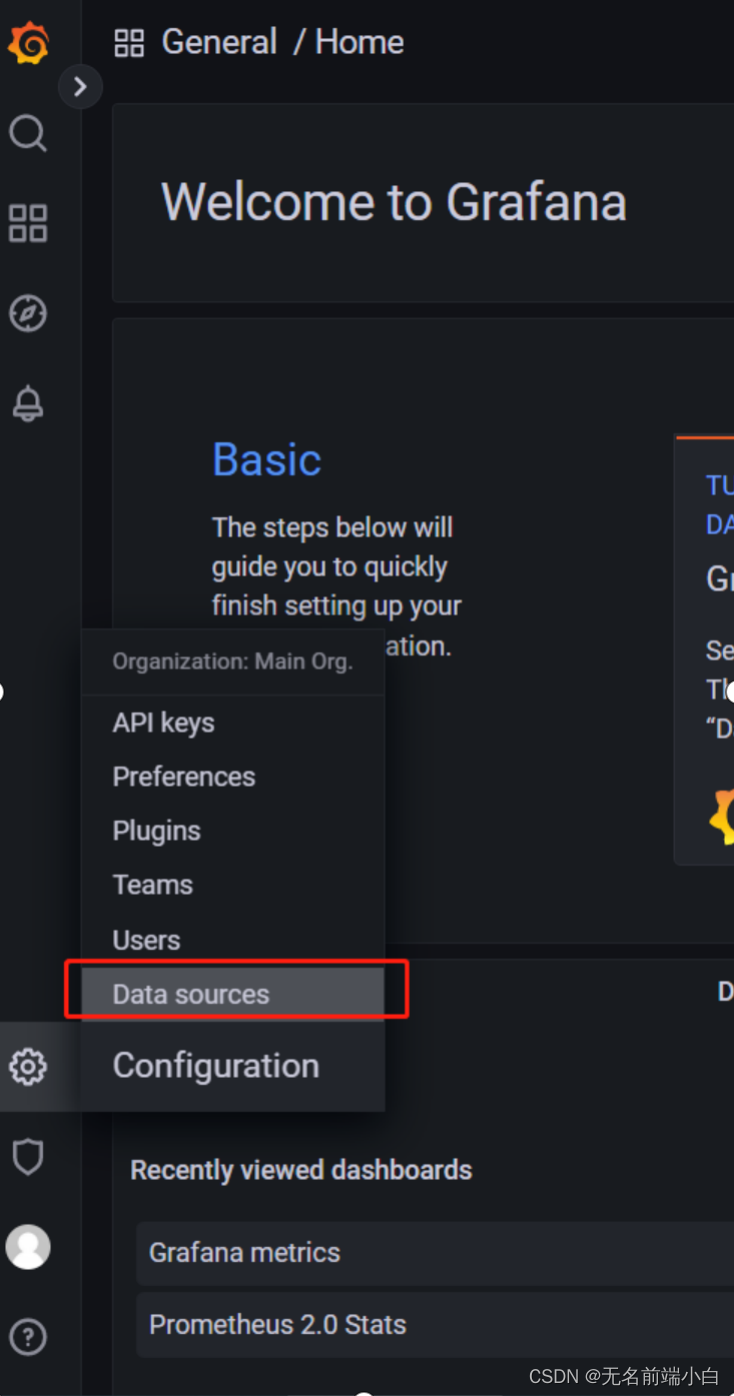Open the Grafana metrics dashboard
The width and height of the screenshot is (734, 1396).
[436, 1253]
